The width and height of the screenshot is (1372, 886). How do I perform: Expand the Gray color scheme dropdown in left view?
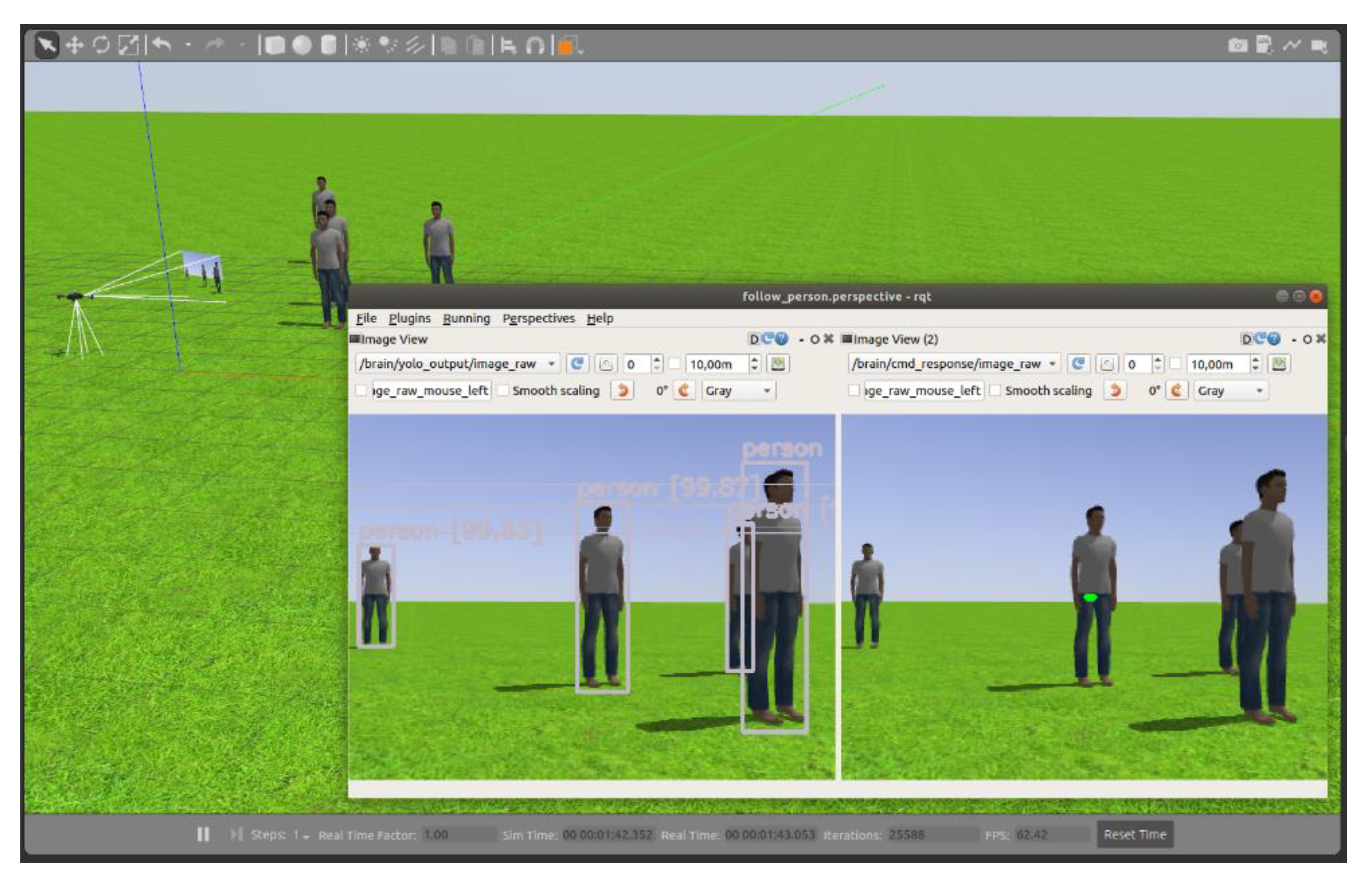[766, 391]
